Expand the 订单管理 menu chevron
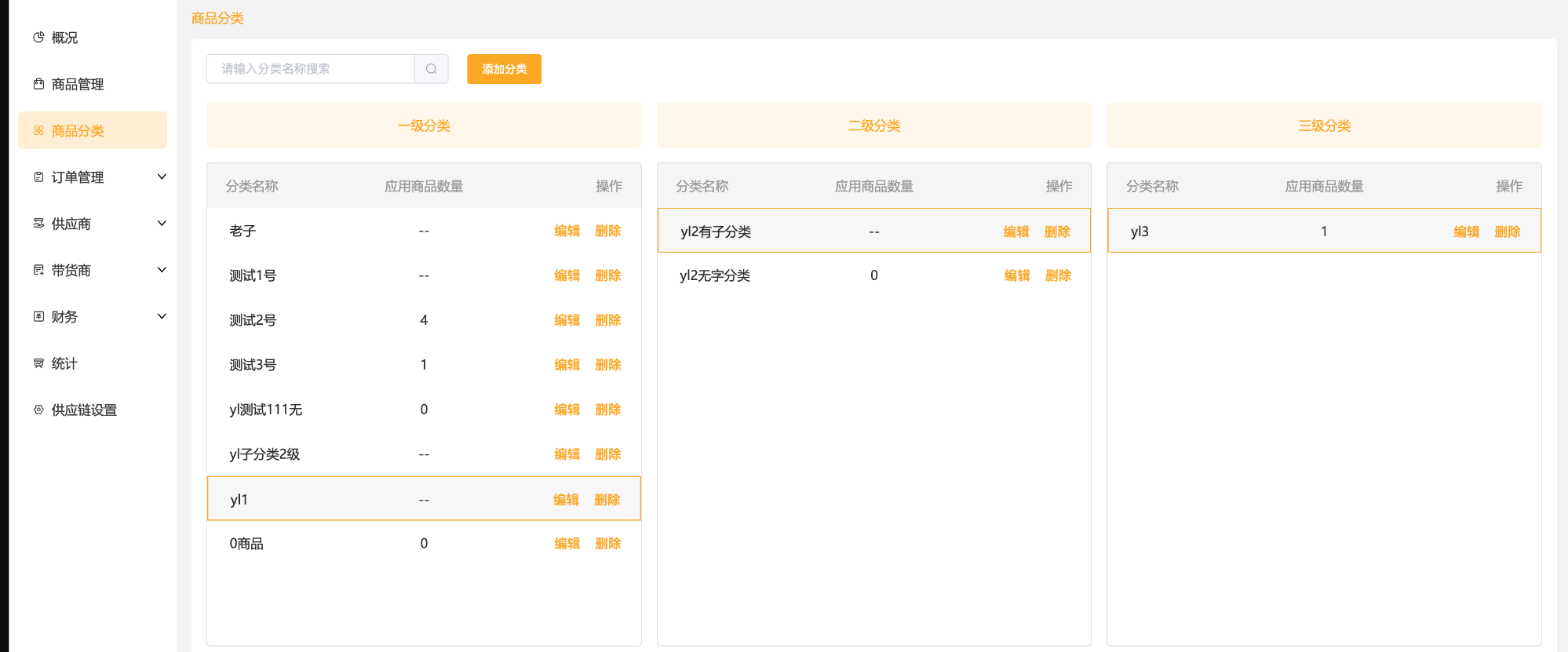The height and width of the screenshot is (652, 1568). tap(162, 177)
